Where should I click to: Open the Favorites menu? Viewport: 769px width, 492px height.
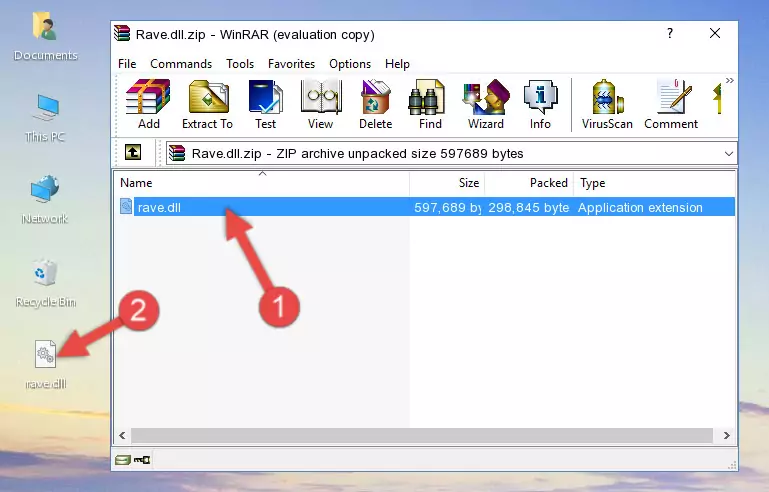(291, 64)
